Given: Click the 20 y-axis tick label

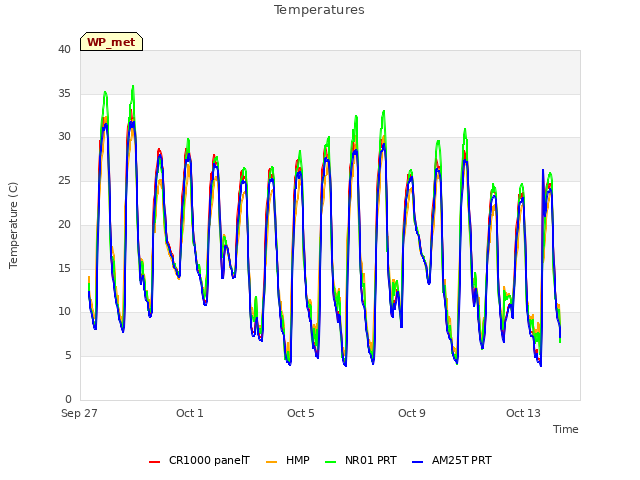Looking at the screenshot, I should click(x=64, y=224).
